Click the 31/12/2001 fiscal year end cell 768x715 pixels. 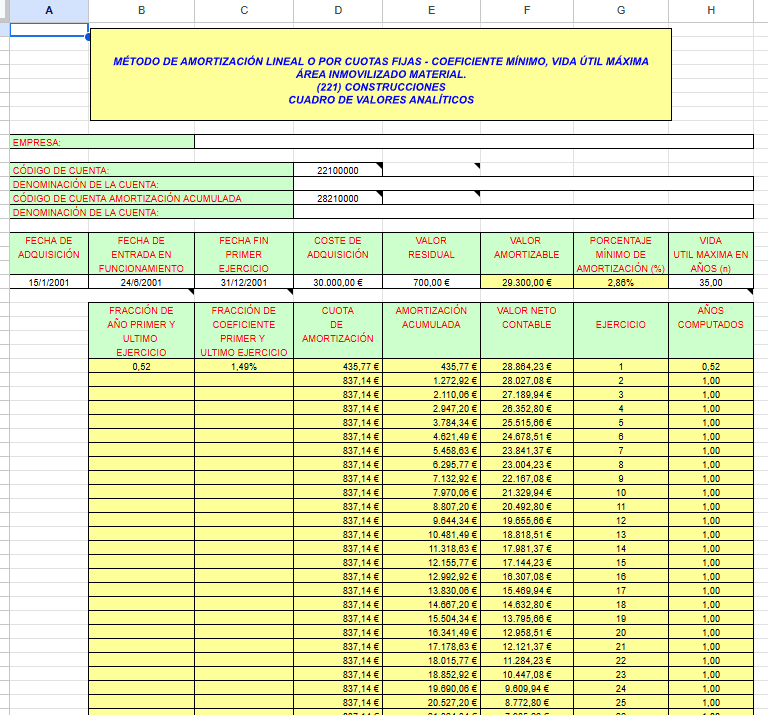click(x=244, y=282)
